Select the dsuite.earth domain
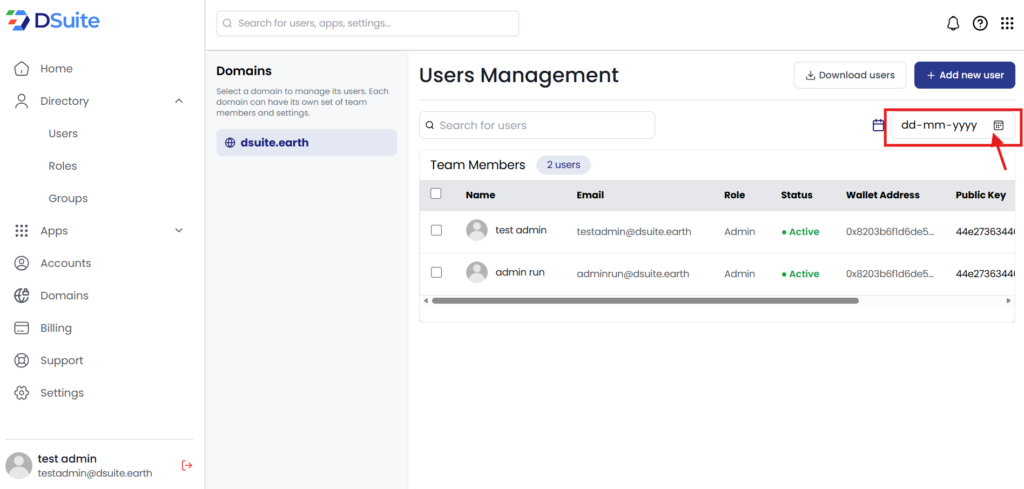The height and width of the screenshot is (489, 1024). point(306,143)
